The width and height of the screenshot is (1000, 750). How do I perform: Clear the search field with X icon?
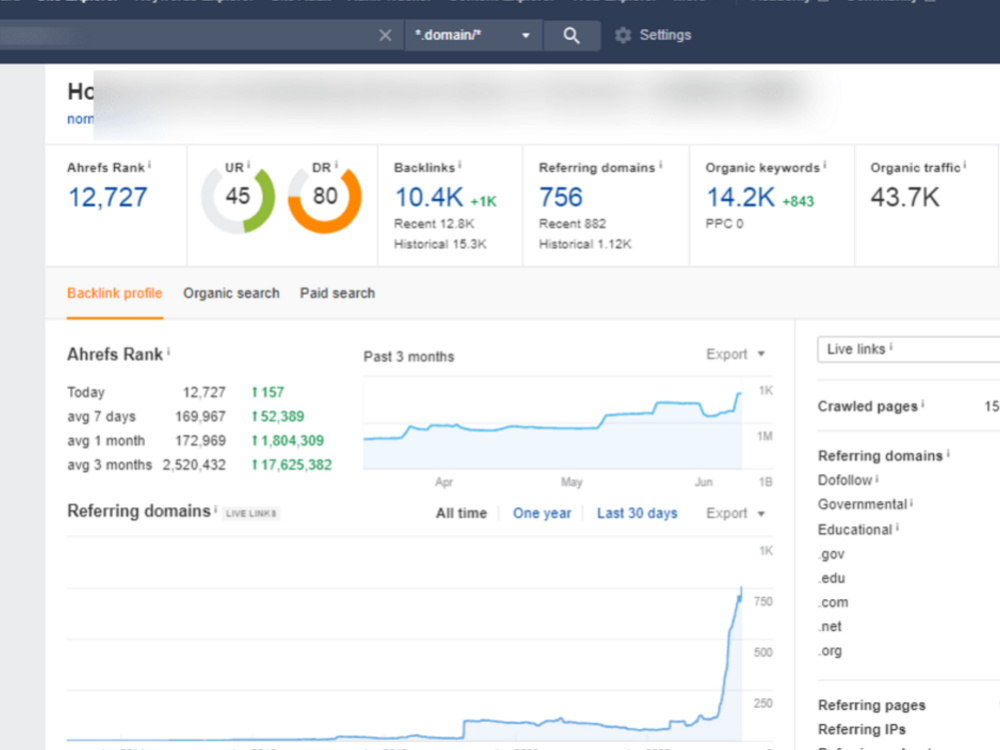point(385,35)
